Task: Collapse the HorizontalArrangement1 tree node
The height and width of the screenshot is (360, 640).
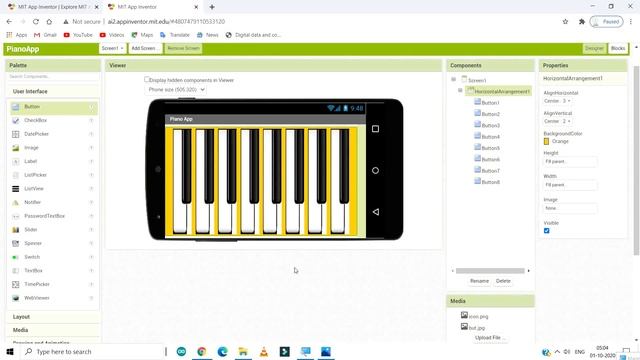Action: click(460, 90)
